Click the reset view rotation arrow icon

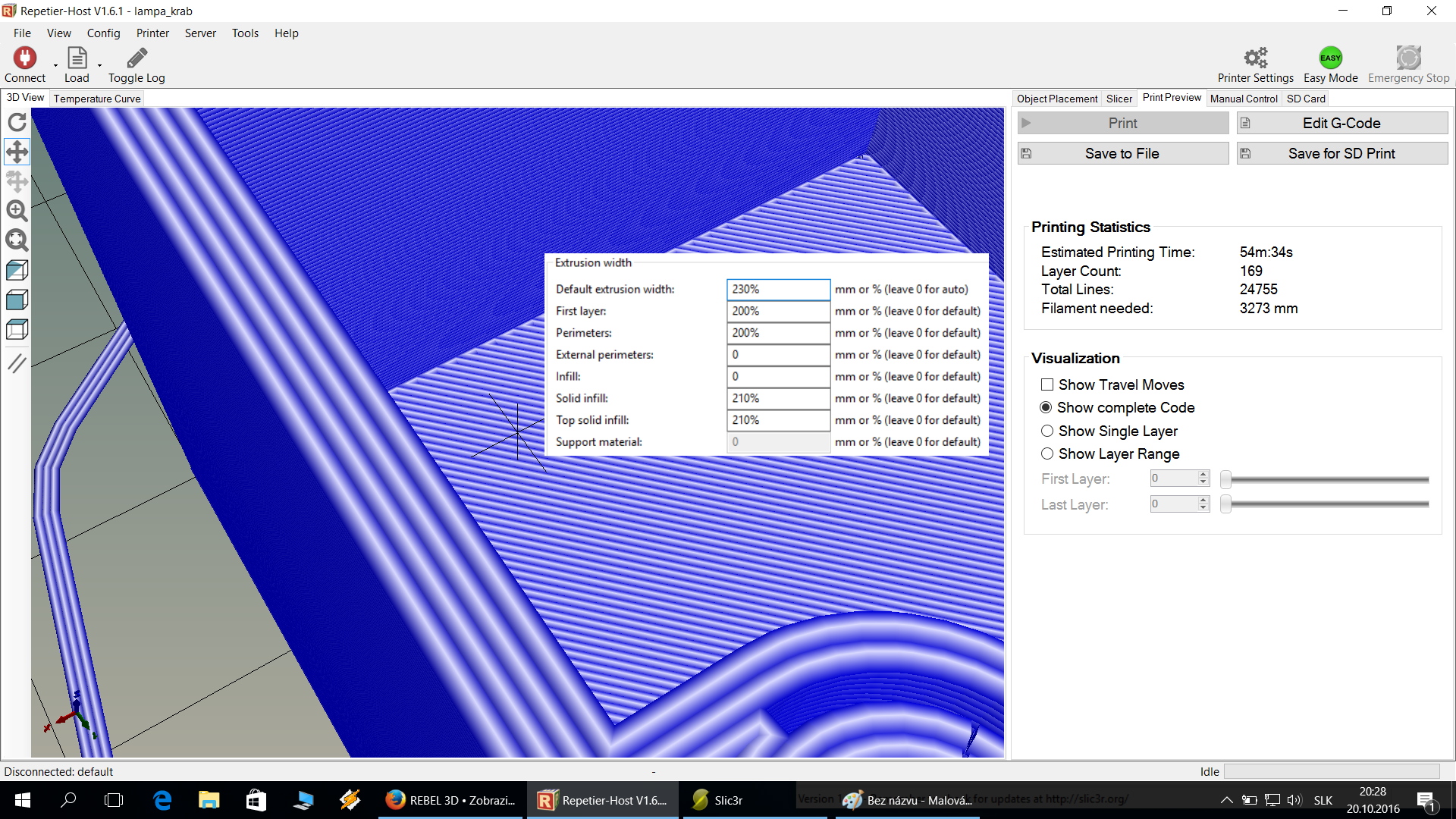pos(17,122)
